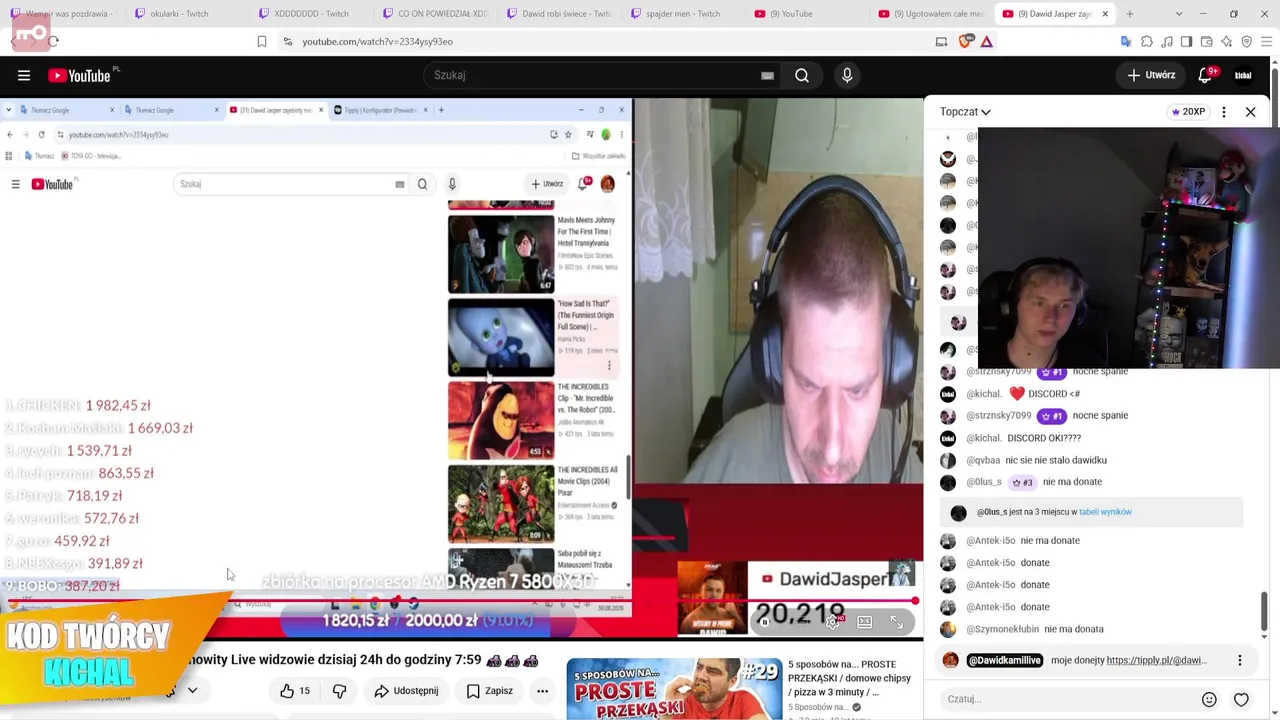
Task: Open emoji picker in chat input
Action: coord(1209,699)
